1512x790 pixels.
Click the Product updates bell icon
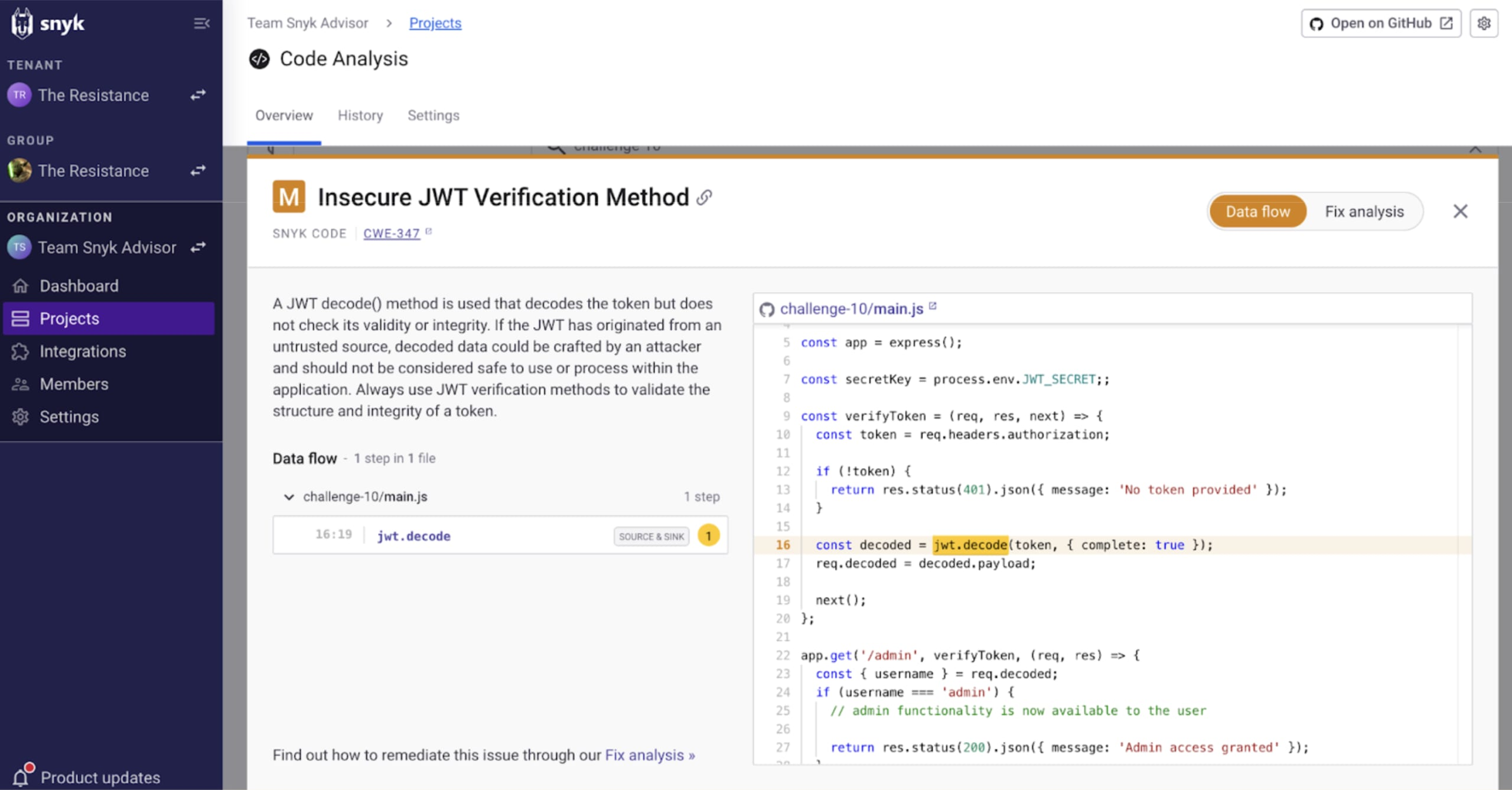pos(21,776)
